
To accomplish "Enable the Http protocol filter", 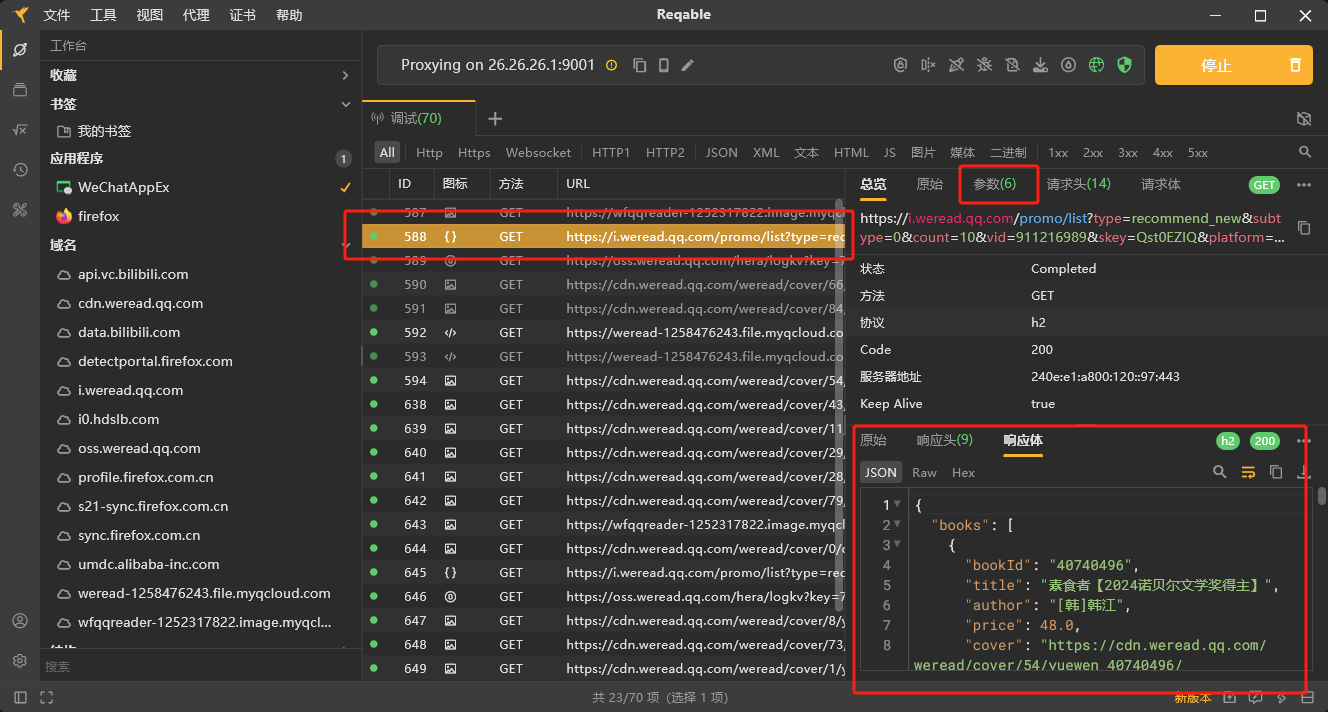I will pos(429,152).
